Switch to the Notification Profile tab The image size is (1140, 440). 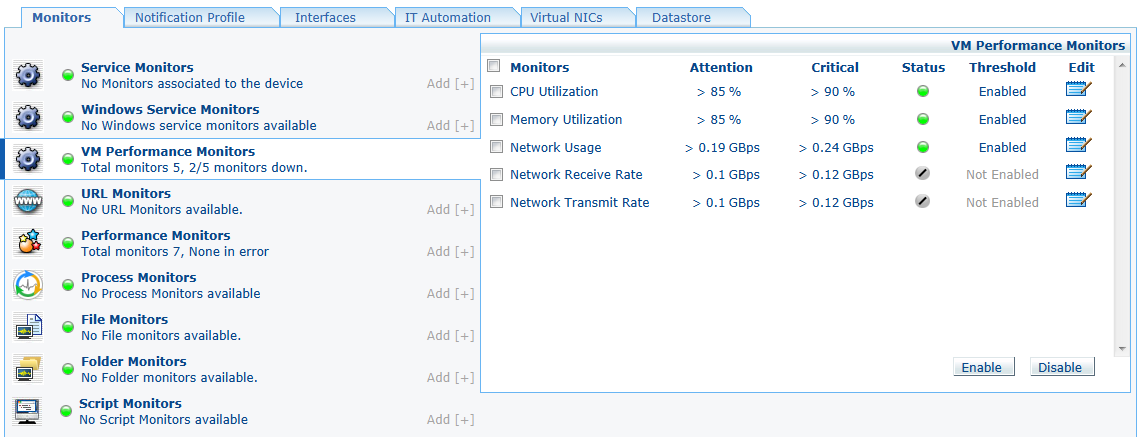(189, 18)
